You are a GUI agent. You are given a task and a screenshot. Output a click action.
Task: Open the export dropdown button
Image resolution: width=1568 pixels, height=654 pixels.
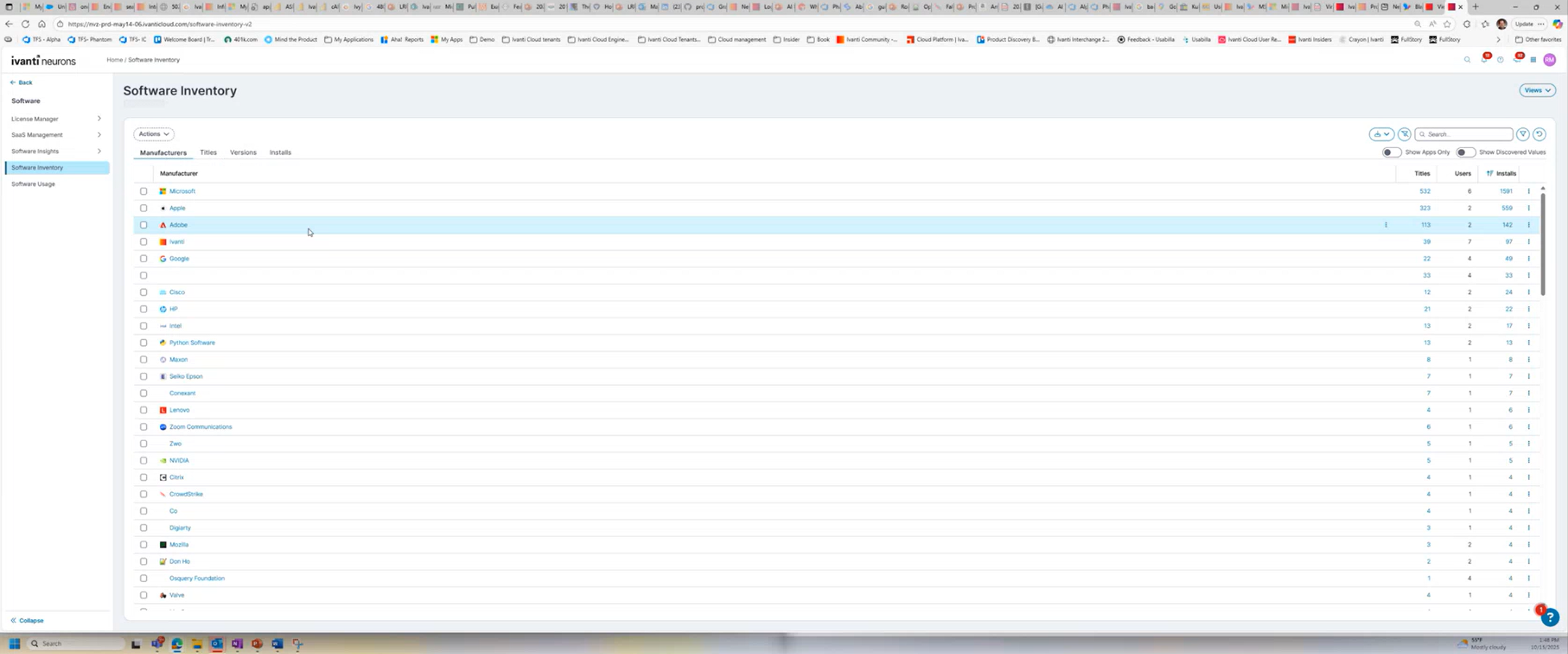pyautogui.click(x=1381, y=134)
